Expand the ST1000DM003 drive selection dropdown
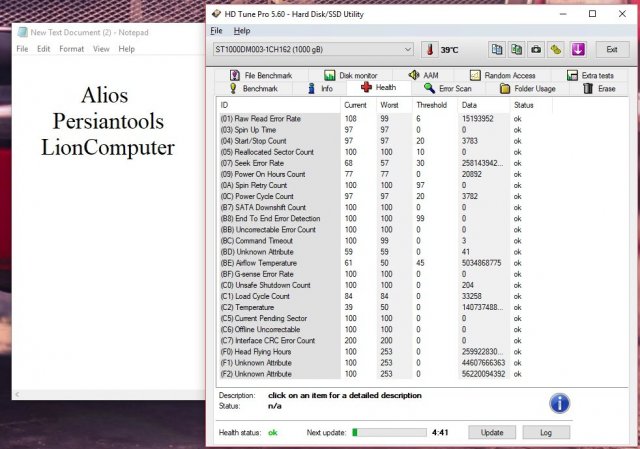The width and height of the screenshot is (640, 449). 407,49
